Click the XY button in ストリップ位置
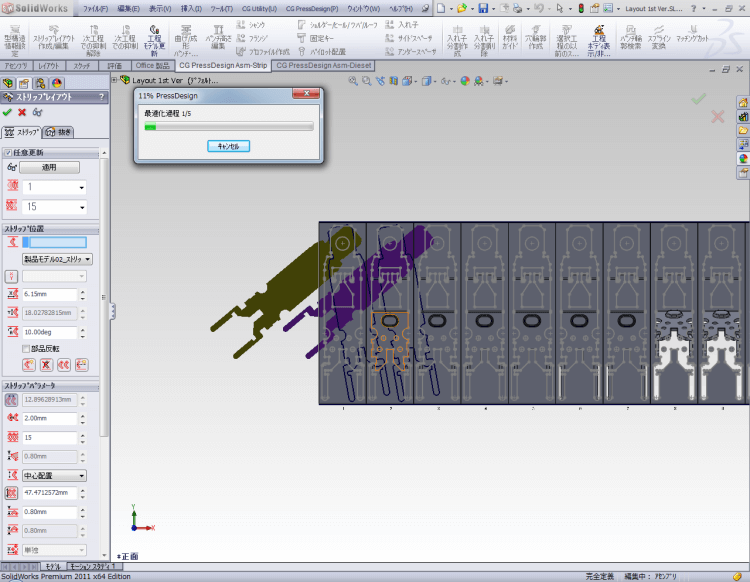 [x=11, y=276]
